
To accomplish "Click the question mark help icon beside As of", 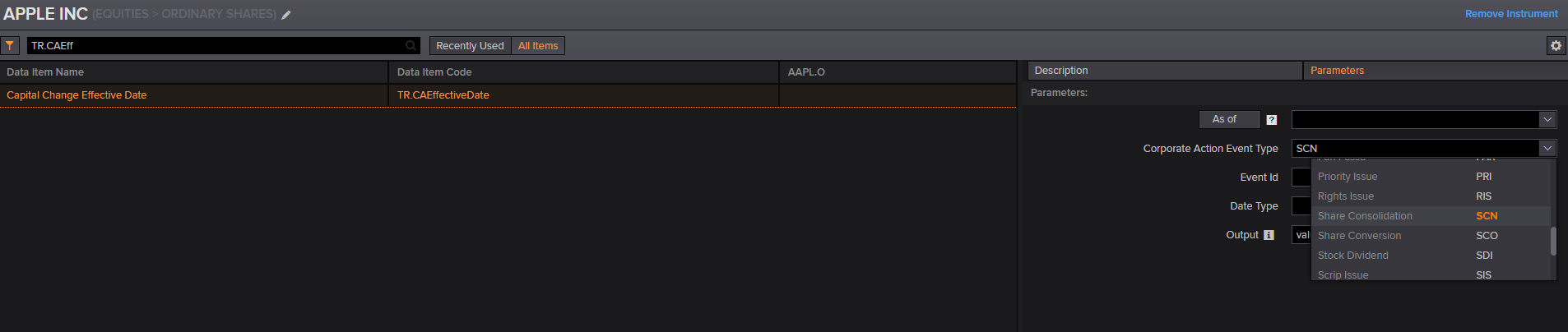I will click(x=1272, y=120).
